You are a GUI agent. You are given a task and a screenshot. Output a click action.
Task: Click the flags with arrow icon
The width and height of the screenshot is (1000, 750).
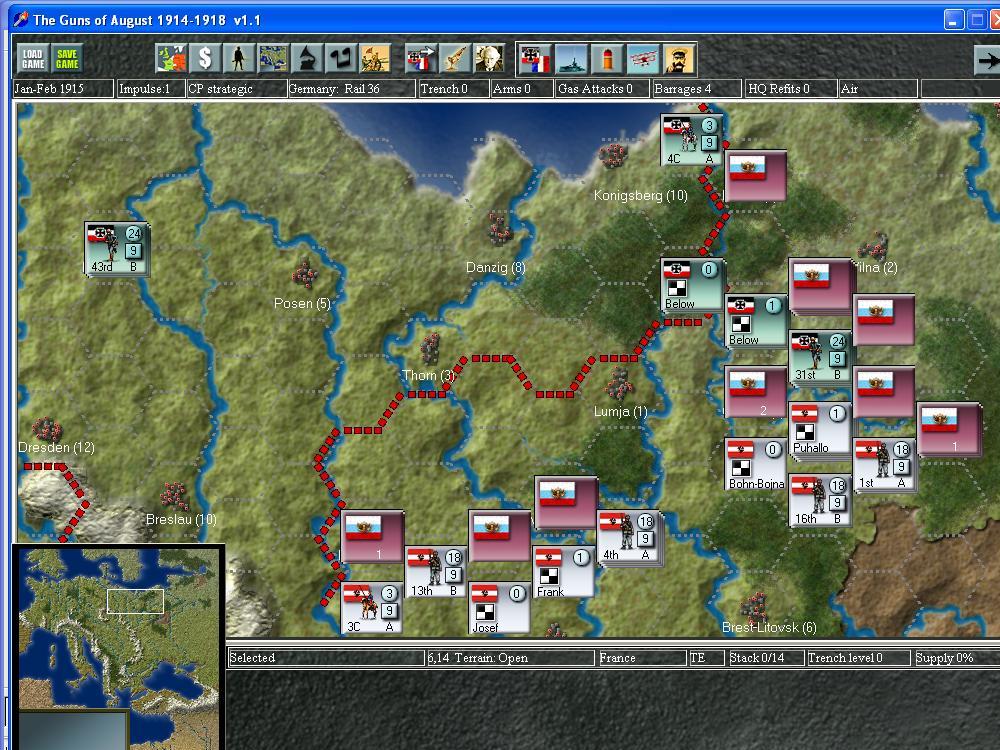[x=422, y=59]
